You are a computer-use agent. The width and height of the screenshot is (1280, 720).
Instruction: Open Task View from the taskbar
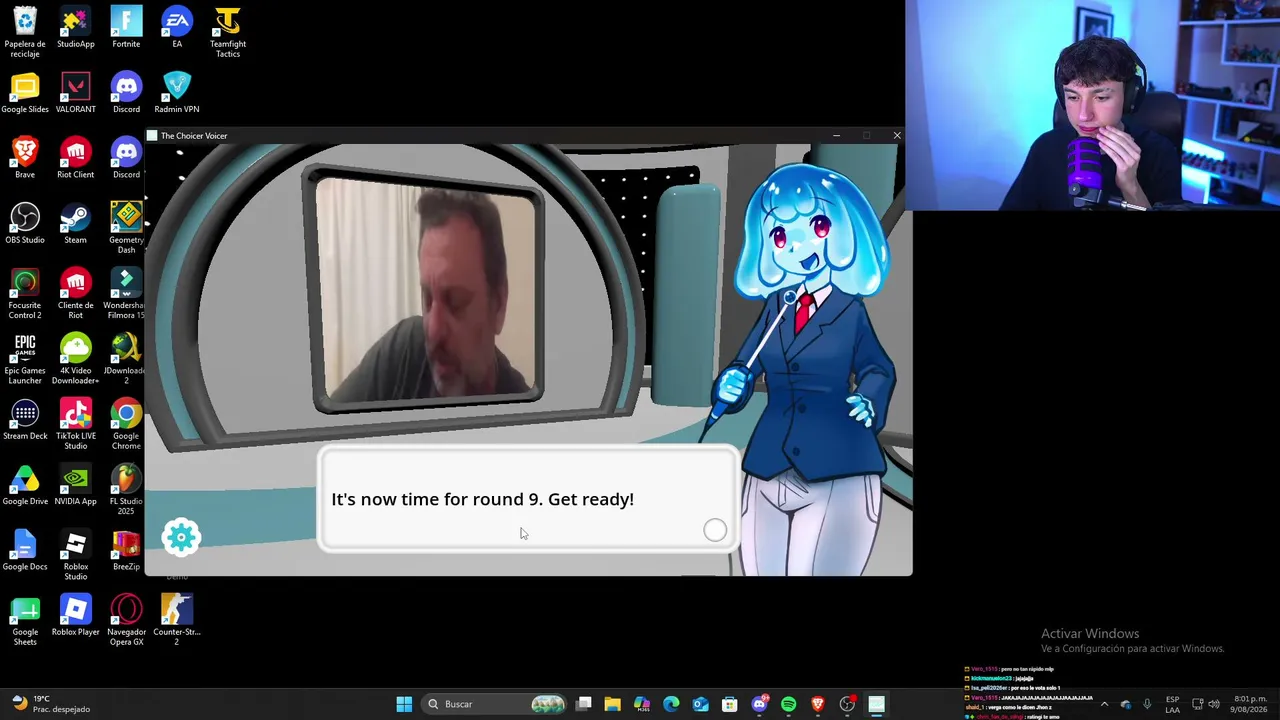click(x=584, y=704)
